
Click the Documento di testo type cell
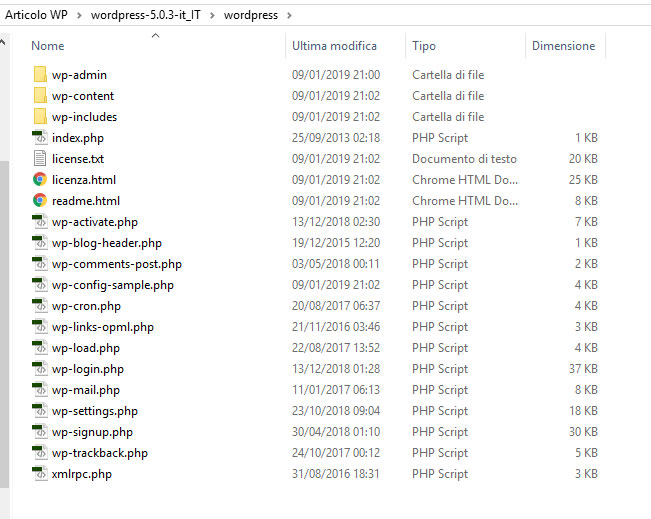[x=464, y=159]
